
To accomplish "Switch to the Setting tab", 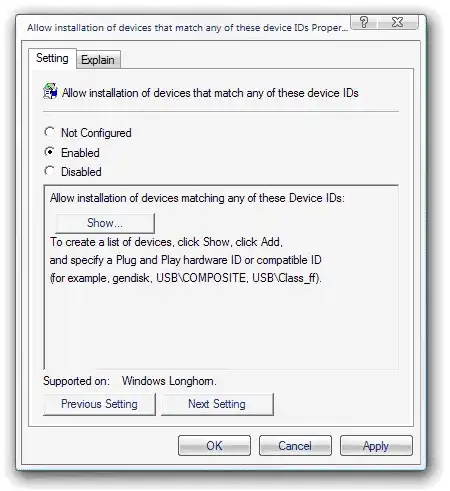I will [52, 58].
